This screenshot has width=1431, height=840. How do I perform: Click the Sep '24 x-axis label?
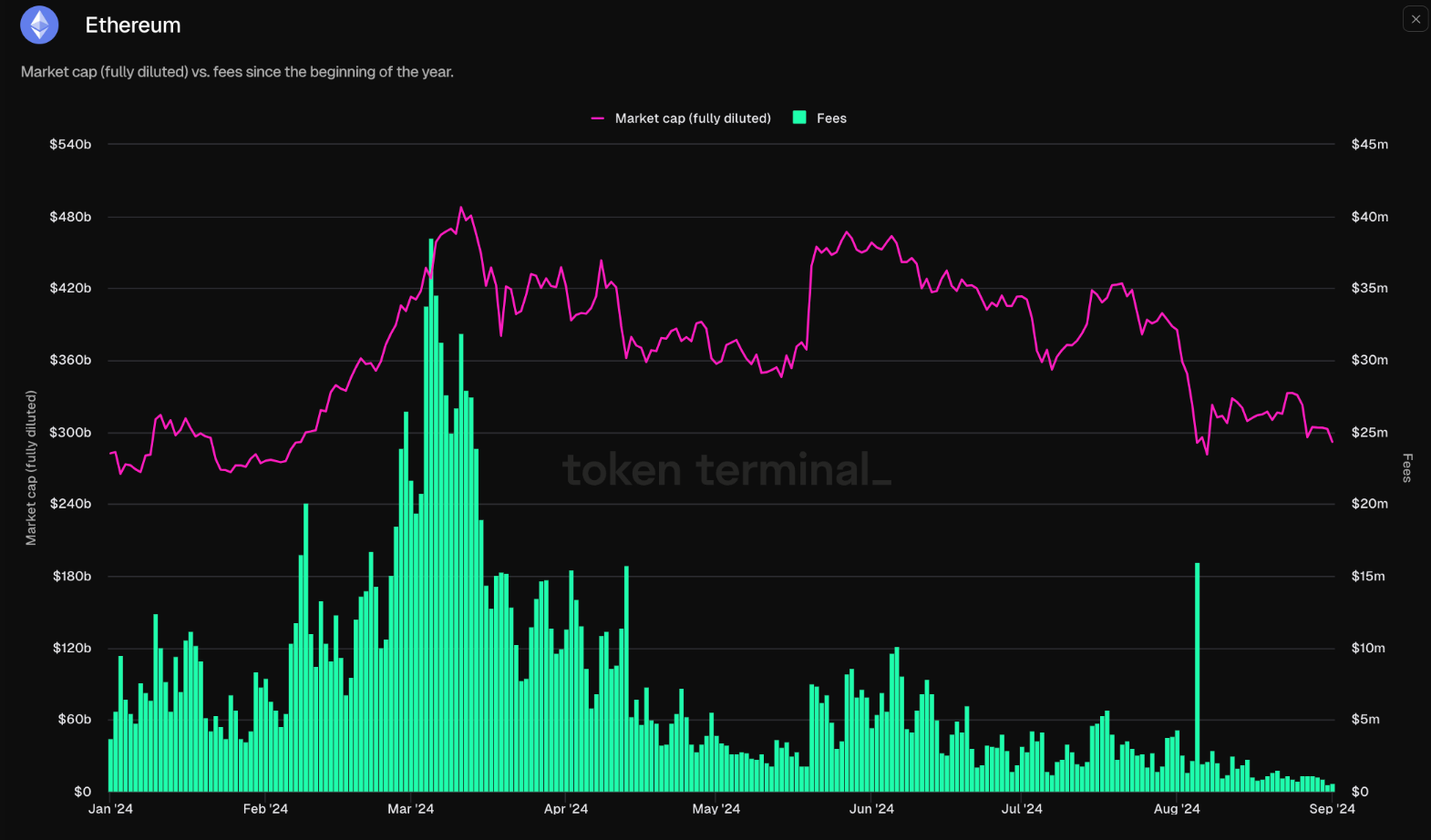click(1333, 809)
